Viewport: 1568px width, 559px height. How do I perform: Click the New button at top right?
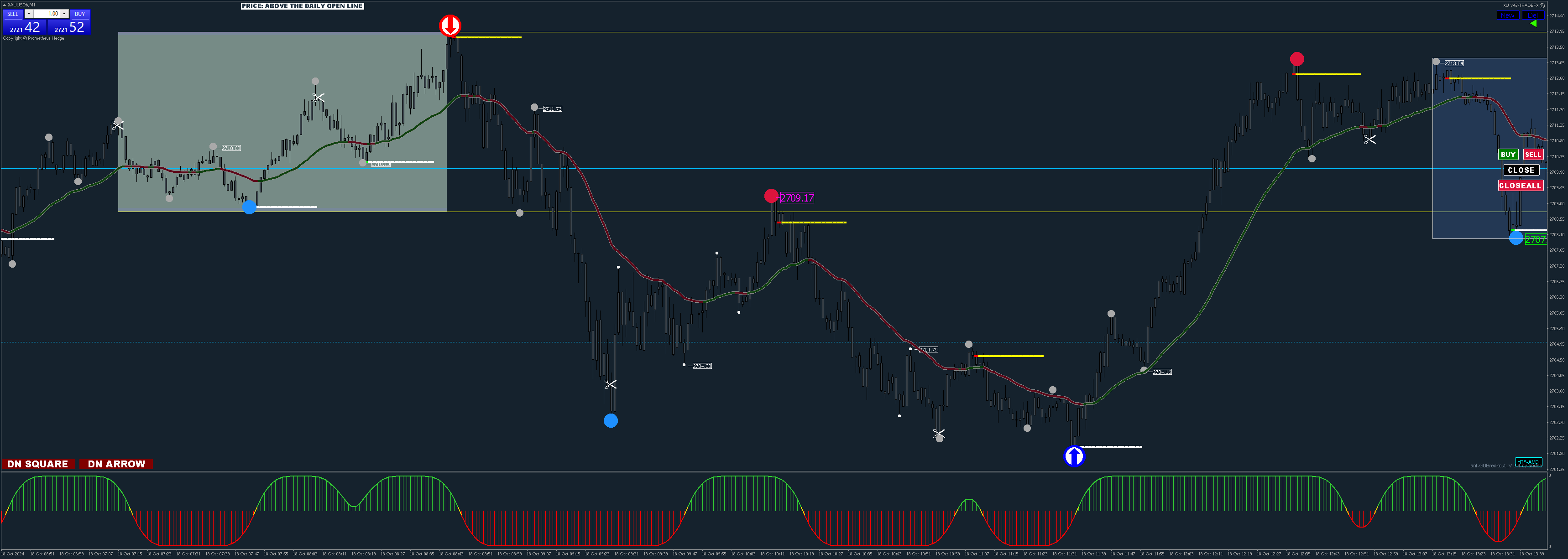[1507, 15]
